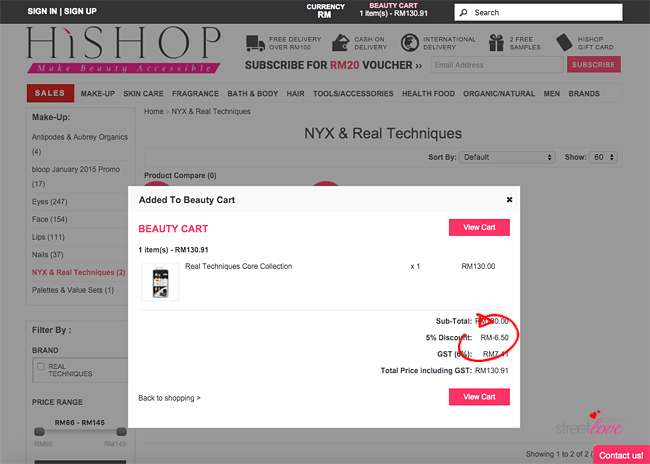This screenshot has height=464, width=650.
Task: Click the 2 free samples gift icon
Action: click(x=496, y=43)
